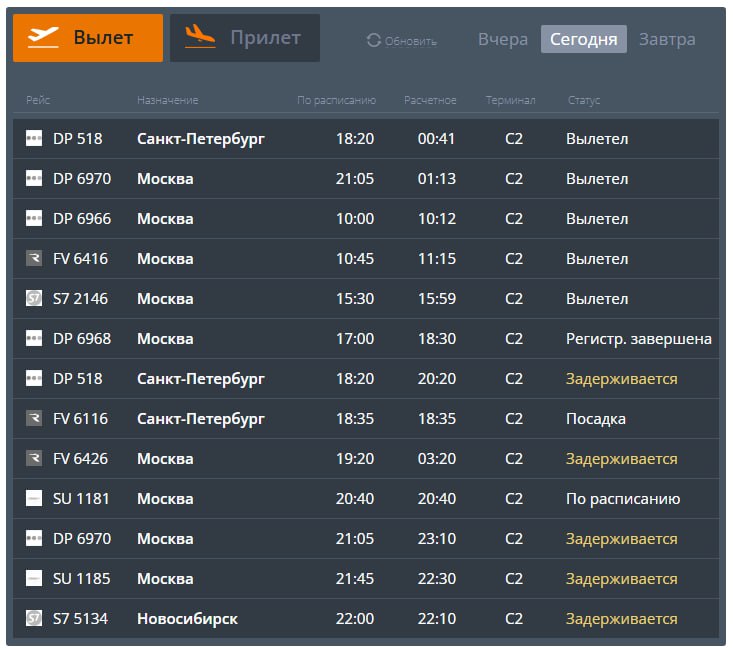This screenshot has height=650, width=733.
Task: Click the S7 logo for flight S7 5134
Action: pyautogui.click(x=34, y=619)
